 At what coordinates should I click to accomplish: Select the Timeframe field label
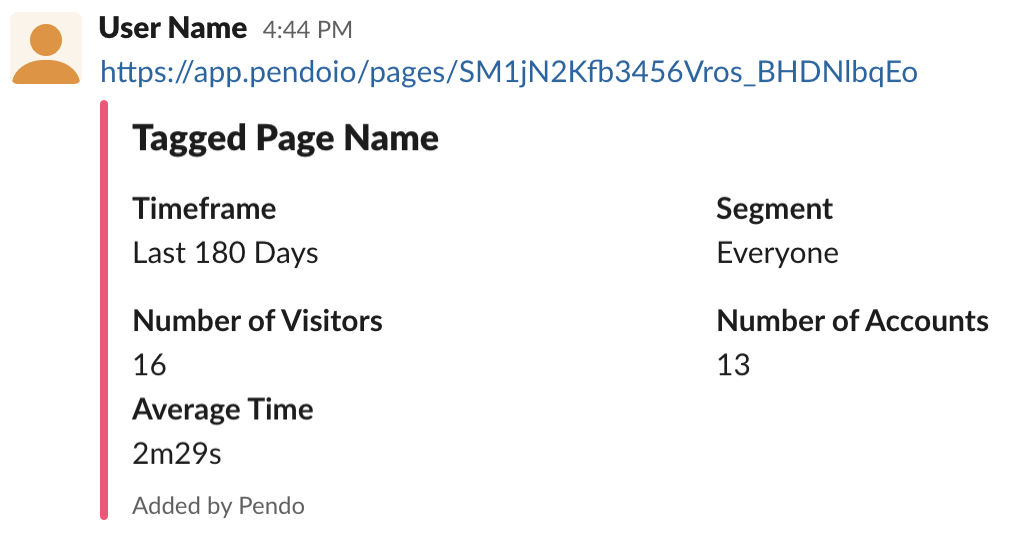coord(204,209)
